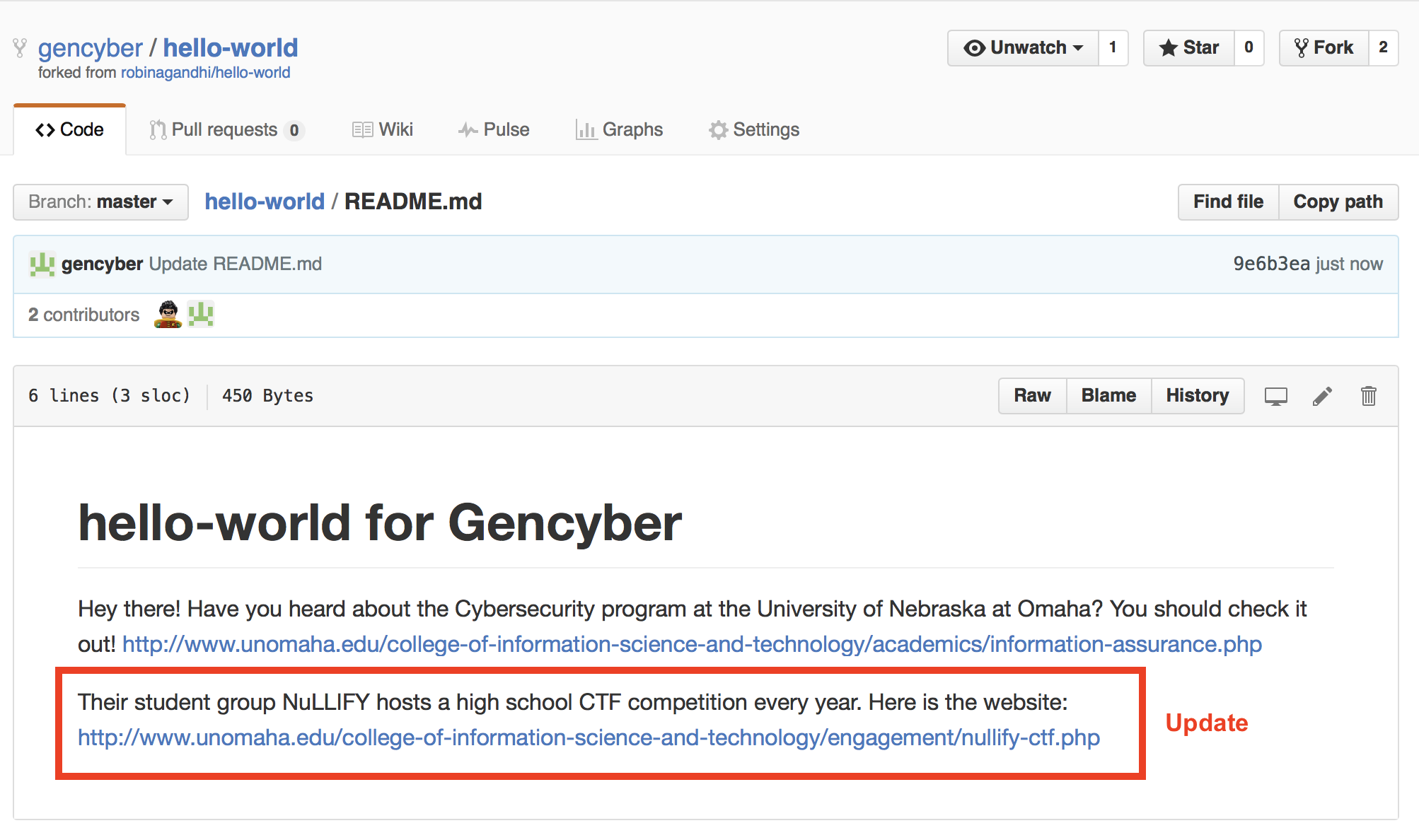Open the Unwatch dropdown
This screenshot has width=1419, height=840.
click(x=1024, y=48)
